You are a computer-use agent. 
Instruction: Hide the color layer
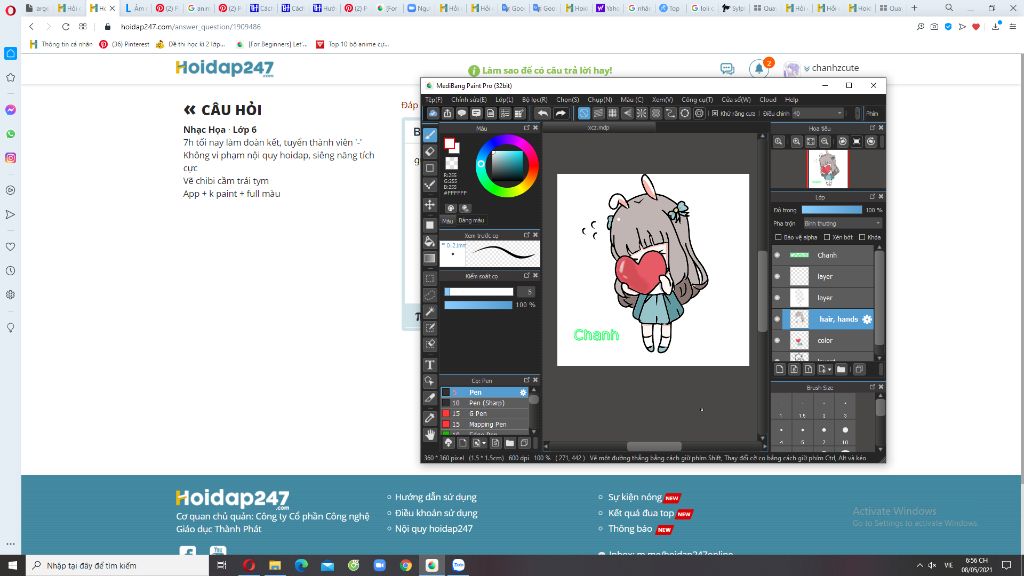[x=777, y=340]
